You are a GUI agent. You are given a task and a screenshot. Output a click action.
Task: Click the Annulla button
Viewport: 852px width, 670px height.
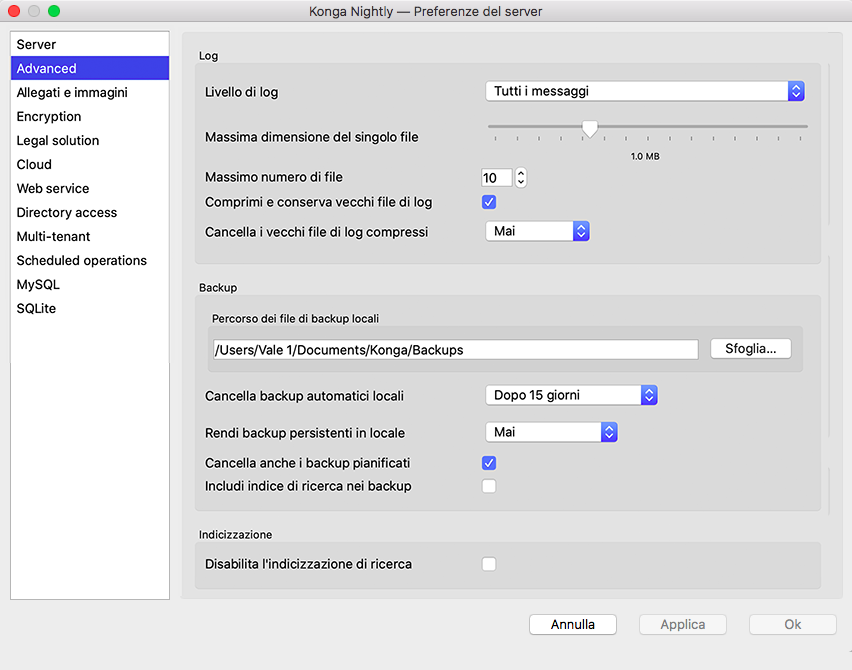pos(573,624)
